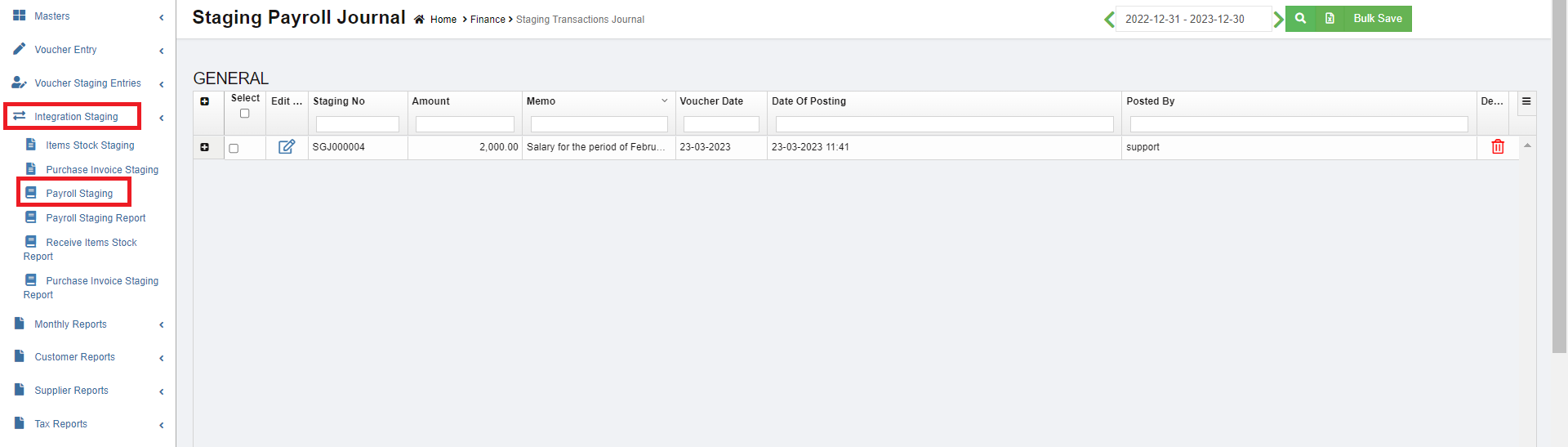Click the Staging No filter field
Viewport: 1568px width, 447px height.
(357, 124)
